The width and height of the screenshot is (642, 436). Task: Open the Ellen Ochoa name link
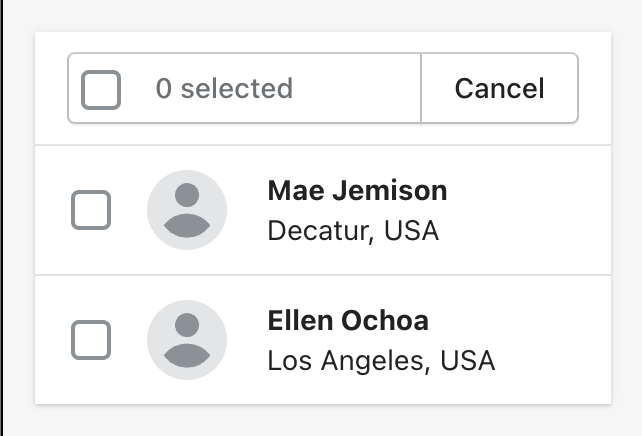click(x=348, y=321)
